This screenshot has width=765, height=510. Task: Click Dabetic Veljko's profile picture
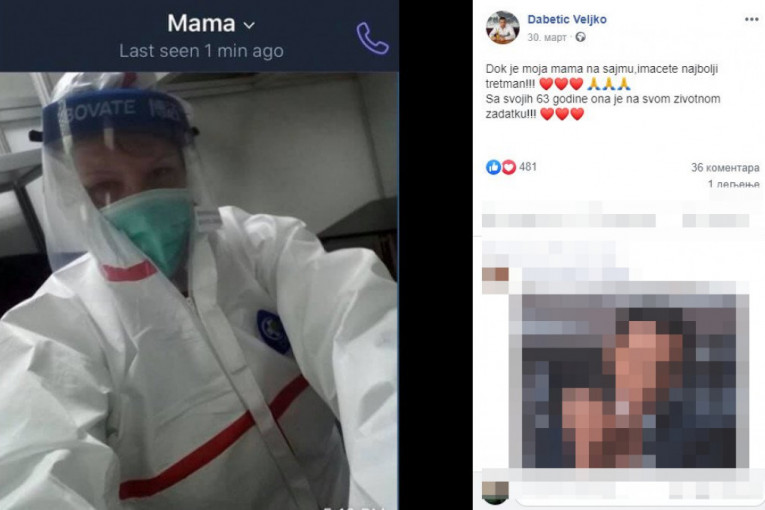(503, 27)
